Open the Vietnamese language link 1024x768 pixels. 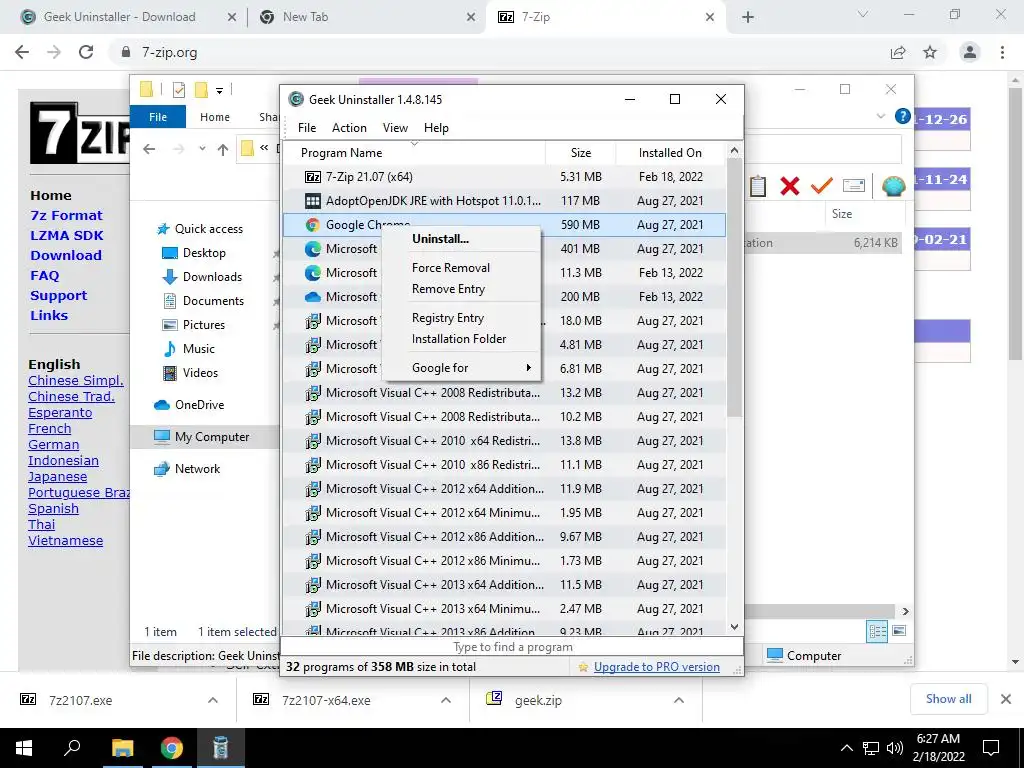(65, 541)
